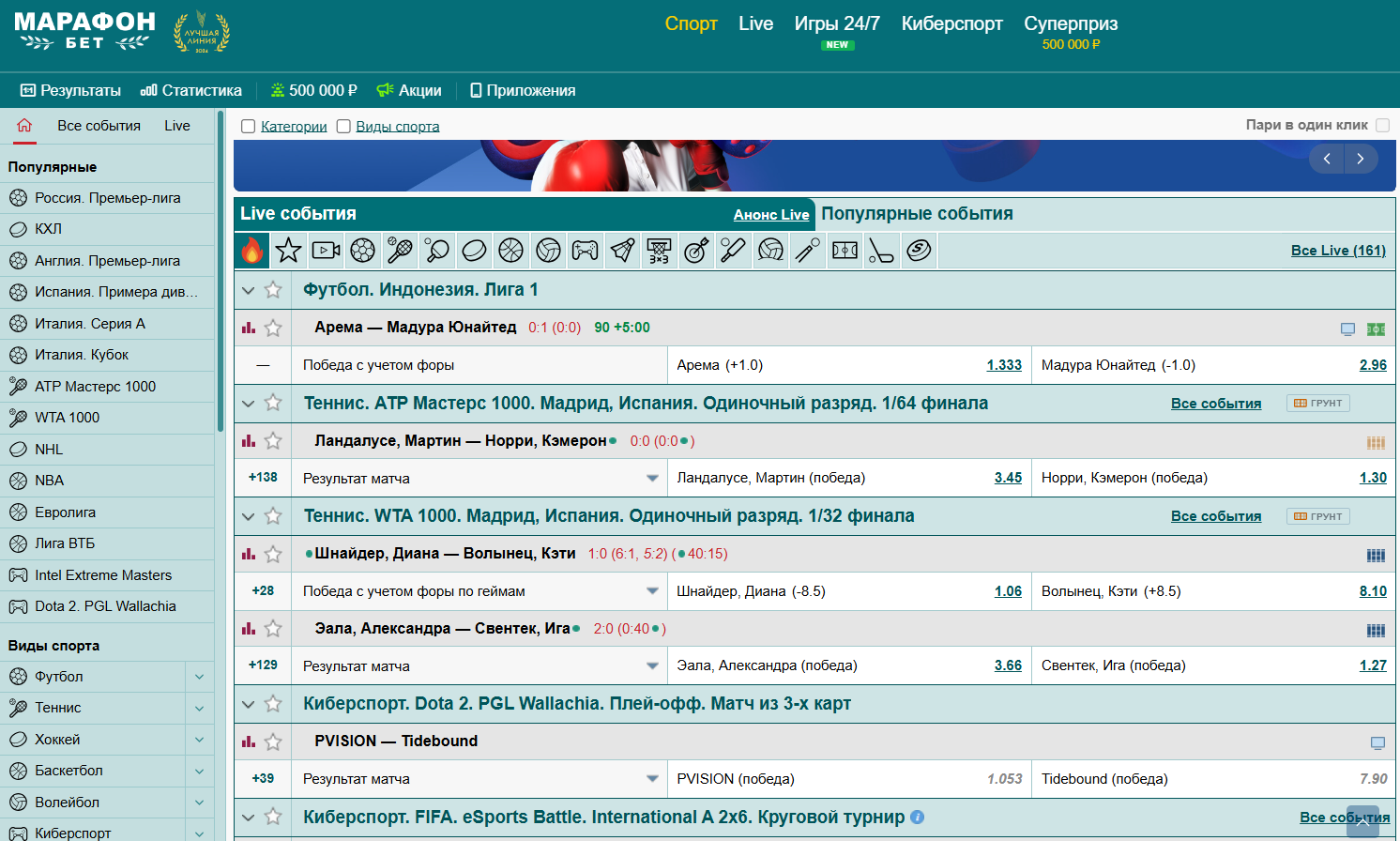Filter live events by volleyball icon
The height and width of the screenshot is (841, 1400).
point(548,251)
